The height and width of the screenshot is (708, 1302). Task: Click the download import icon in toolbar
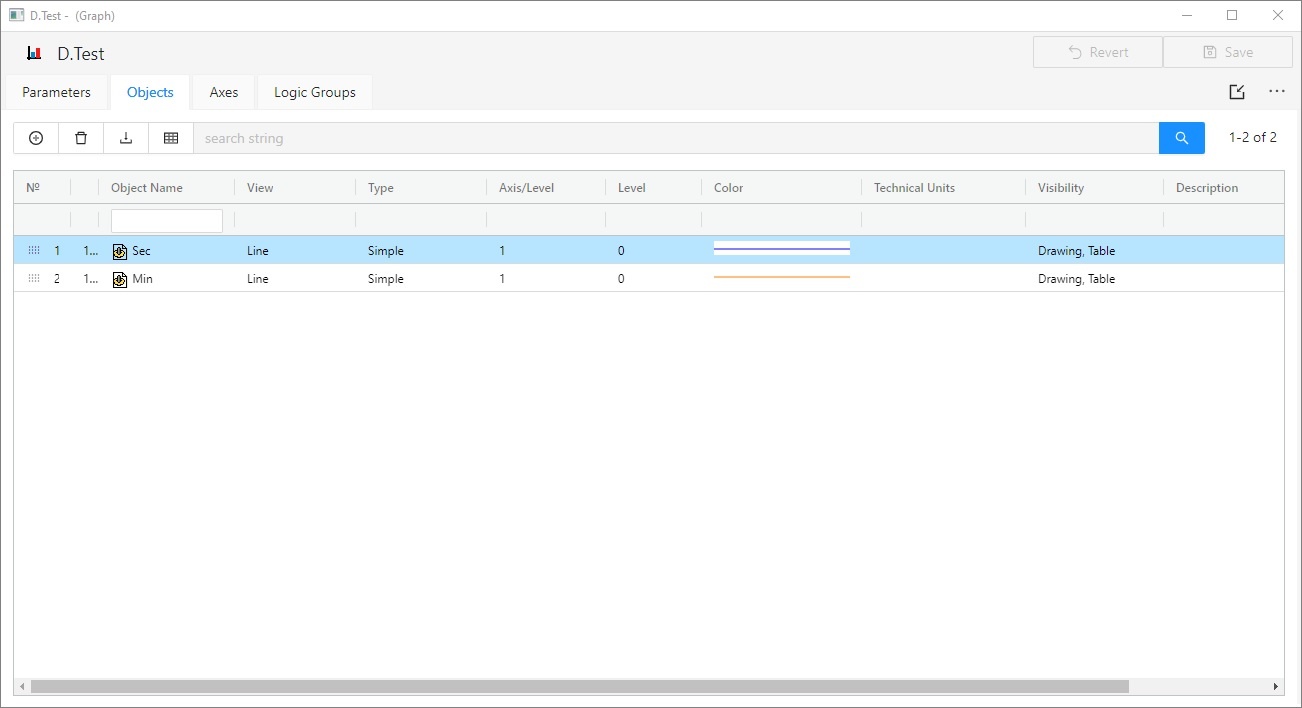pyautogui.click(x=126, y=138)
